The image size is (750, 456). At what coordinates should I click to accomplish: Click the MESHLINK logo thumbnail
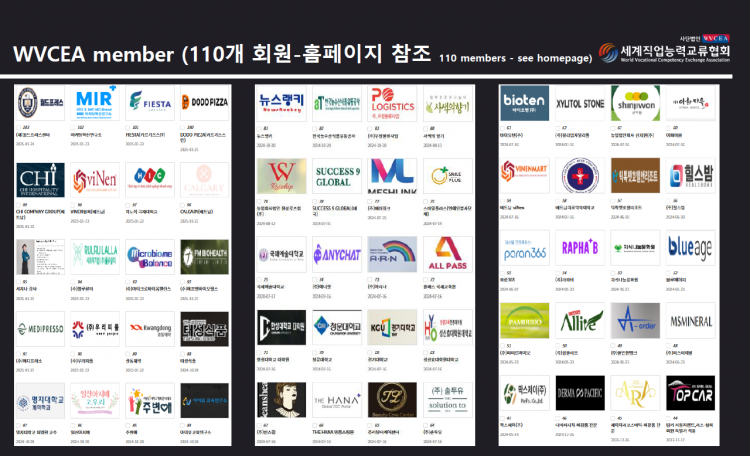pos(391,177)
